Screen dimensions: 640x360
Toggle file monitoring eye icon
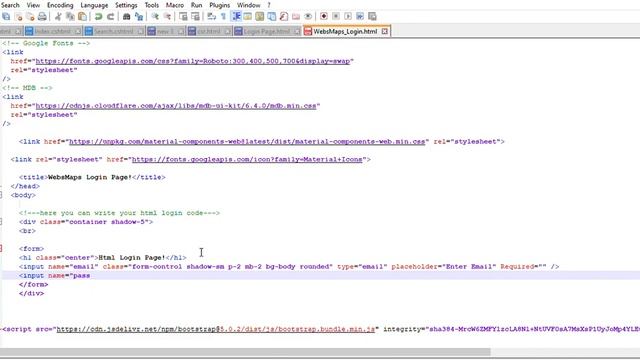pos(308,16)
